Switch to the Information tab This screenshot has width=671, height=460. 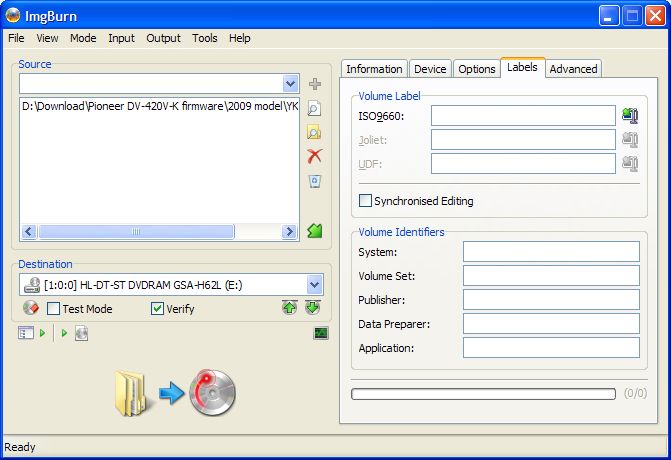click(374, 69)
